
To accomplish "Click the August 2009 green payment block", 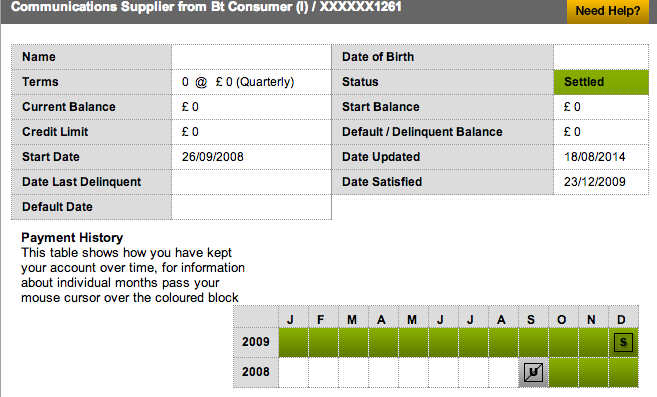I will pos(503,343).
